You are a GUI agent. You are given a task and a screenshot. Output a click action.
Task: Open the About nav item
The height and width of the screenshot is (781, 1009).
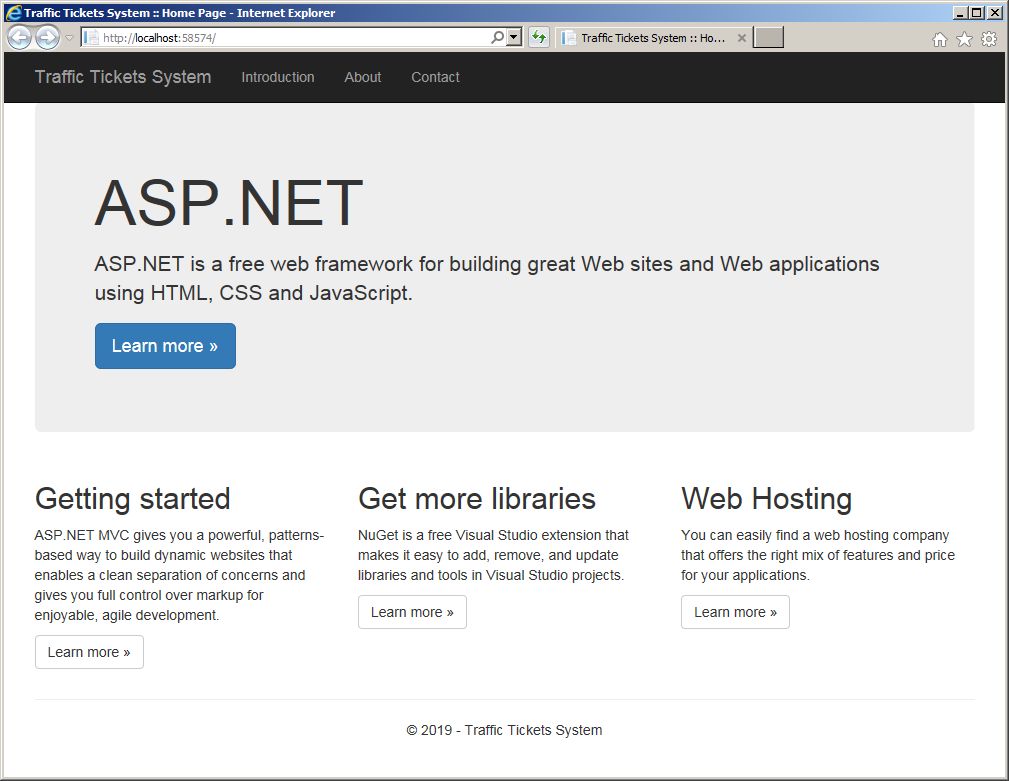point(363,77)
